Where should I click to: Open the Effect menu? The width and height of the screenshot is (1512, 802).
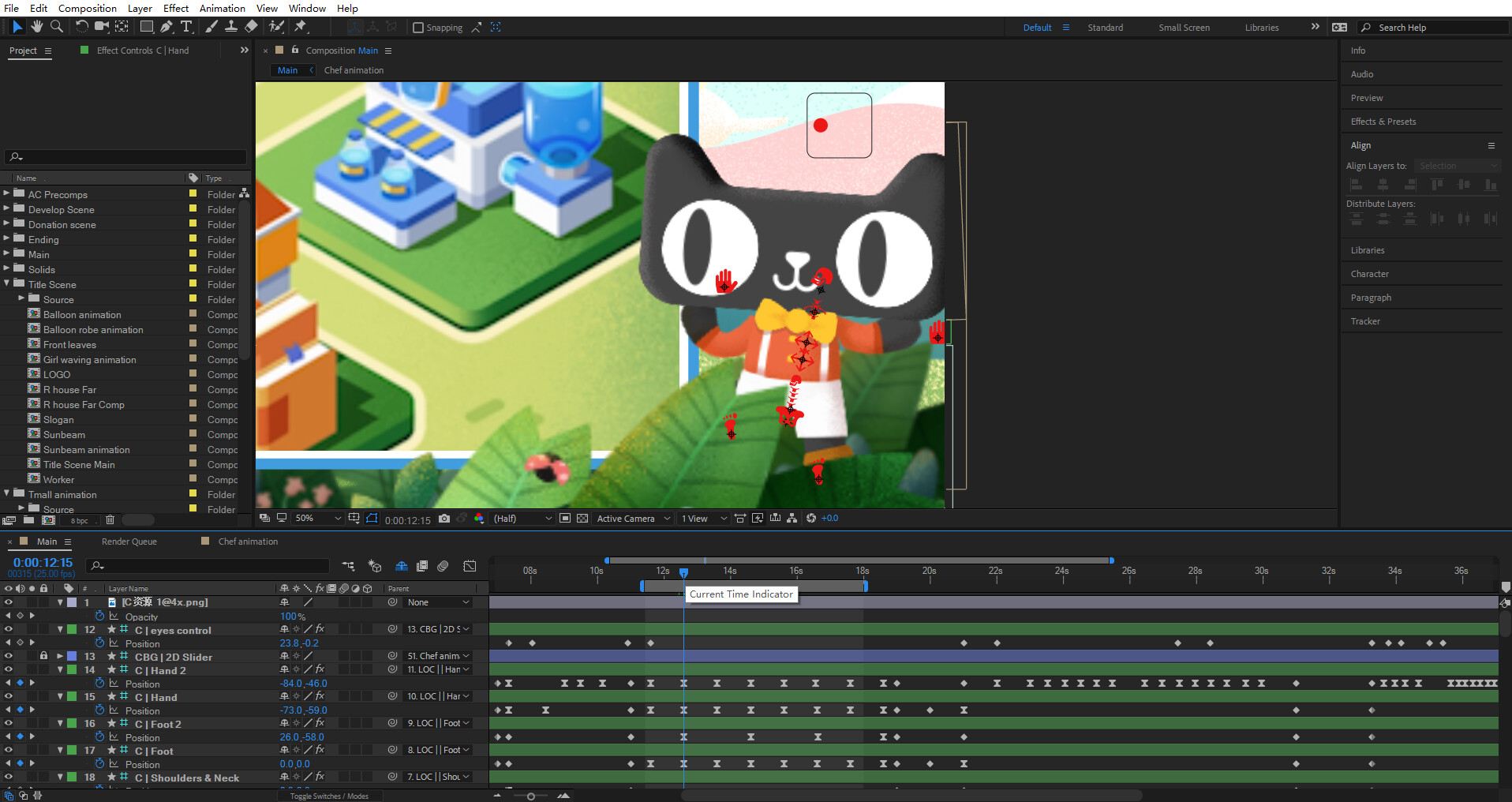pyautogui.click(x=176, y=8)
